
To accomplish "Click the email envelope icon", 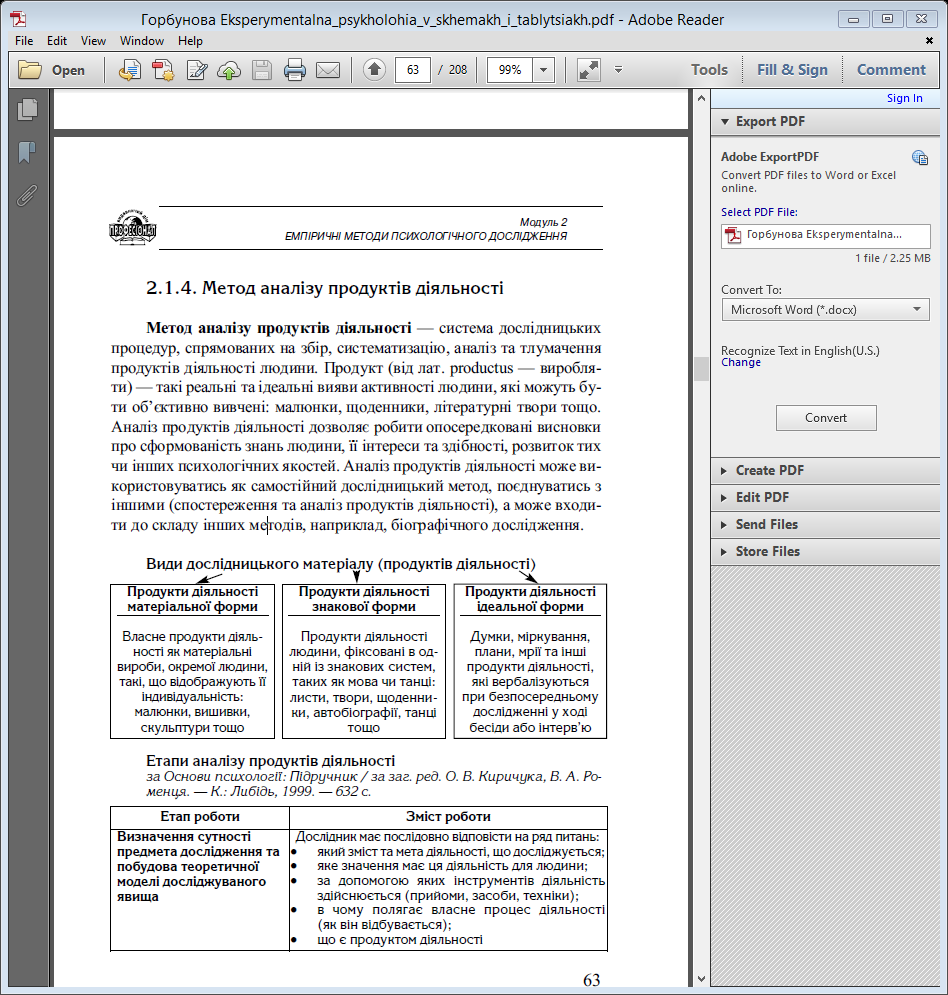I will [328, 70].
